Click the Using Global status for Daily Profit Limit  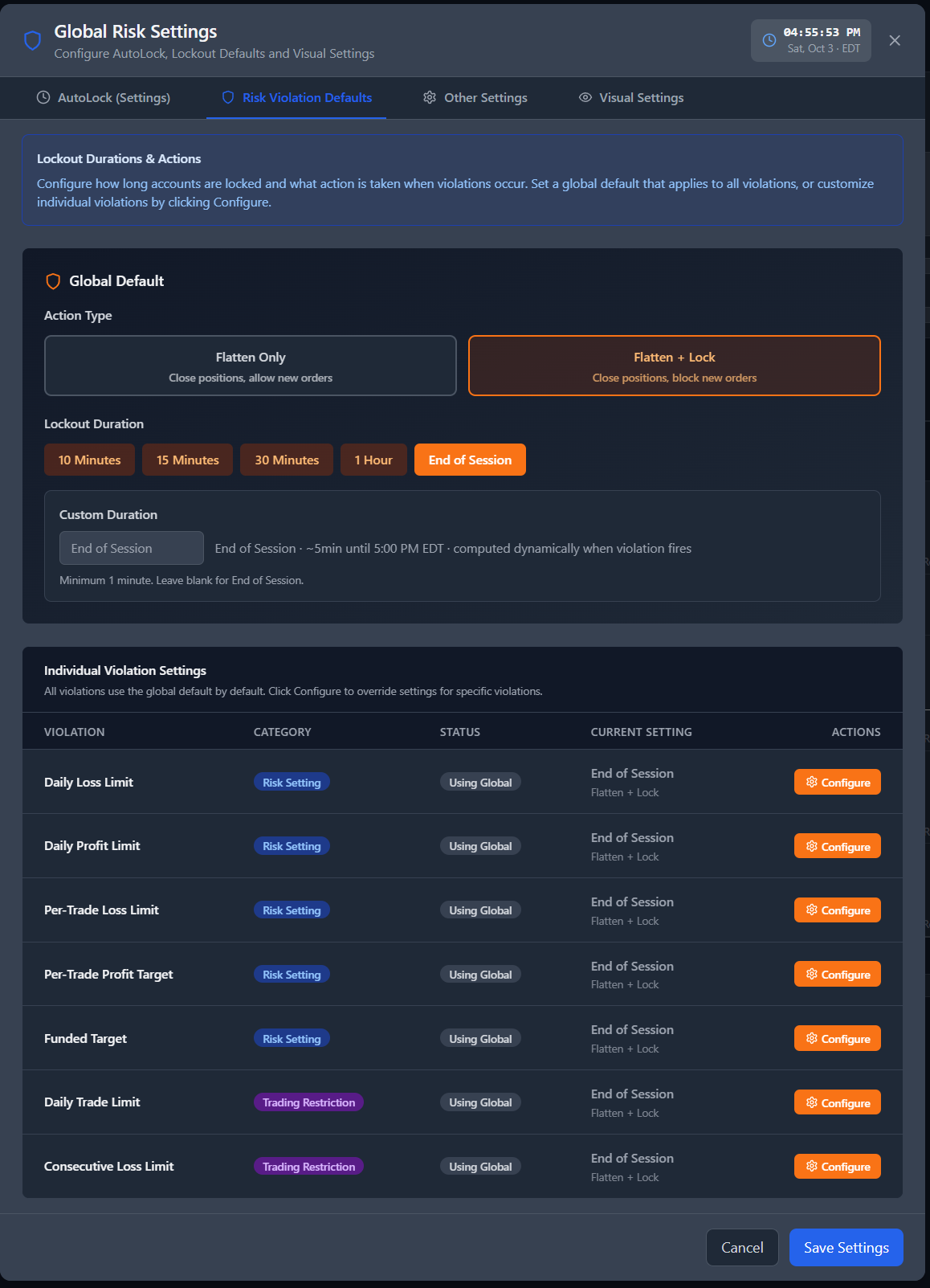(480, 846)
